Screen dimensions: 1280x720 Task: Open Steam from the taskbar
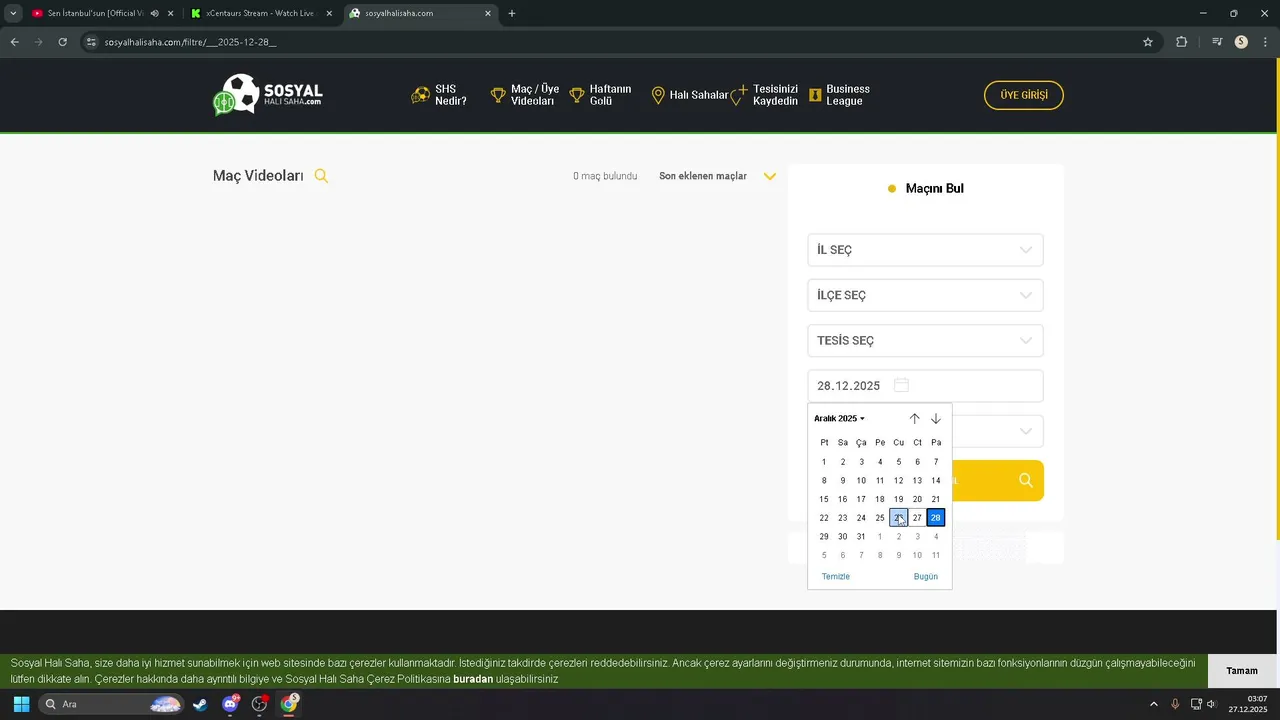[201, 704]
